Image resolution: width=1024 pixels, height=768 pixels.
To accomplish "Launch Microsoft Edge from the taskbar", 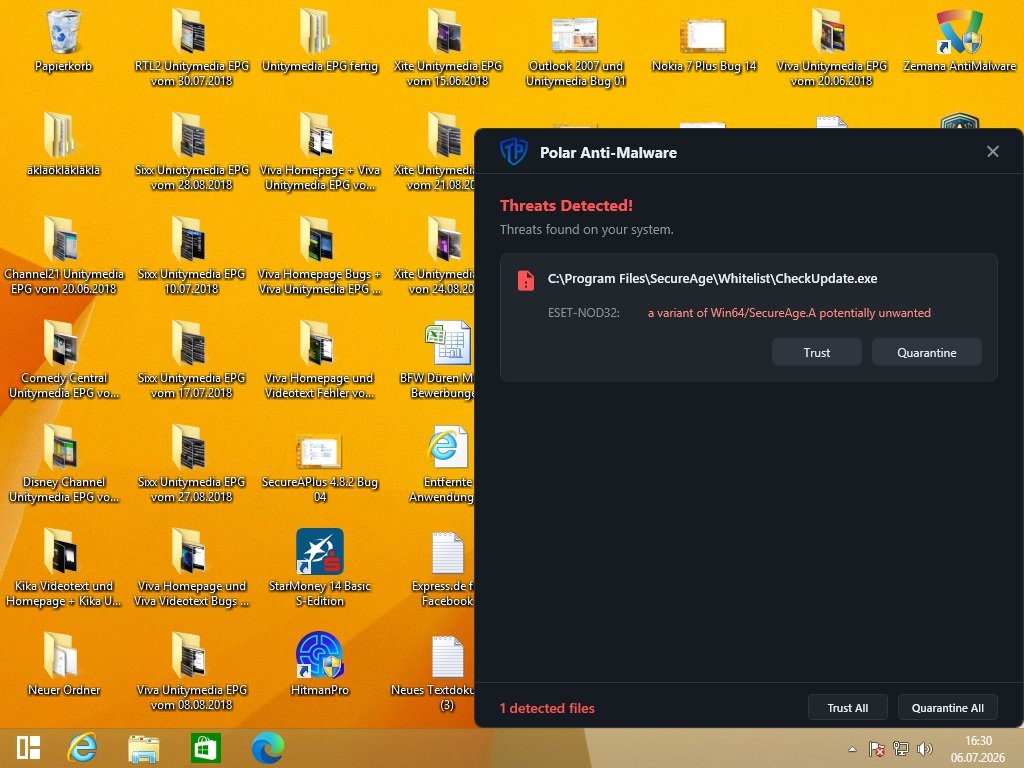I will 268,748.
